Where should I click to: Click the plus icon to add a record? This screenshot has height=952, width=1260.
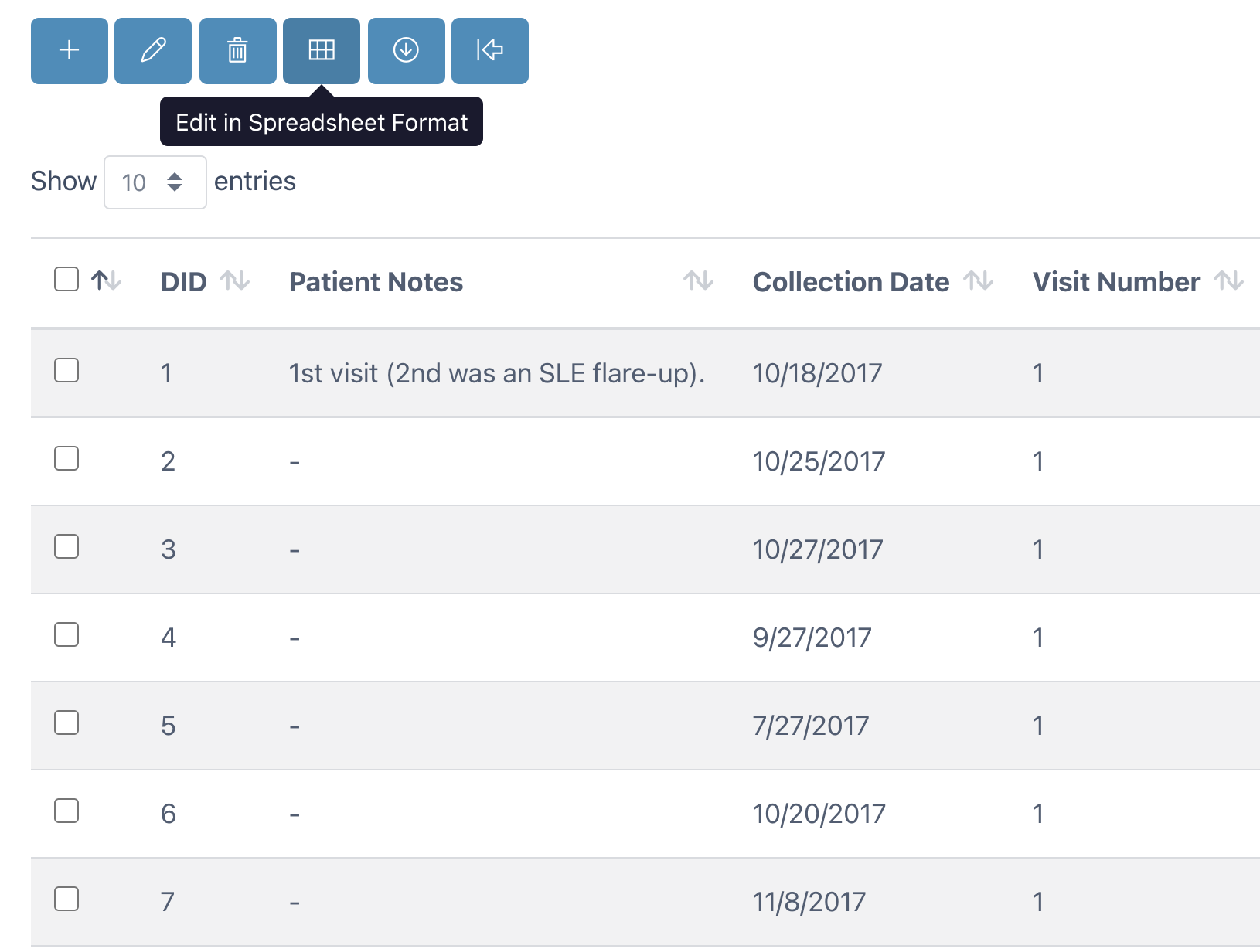pos(70,51)
